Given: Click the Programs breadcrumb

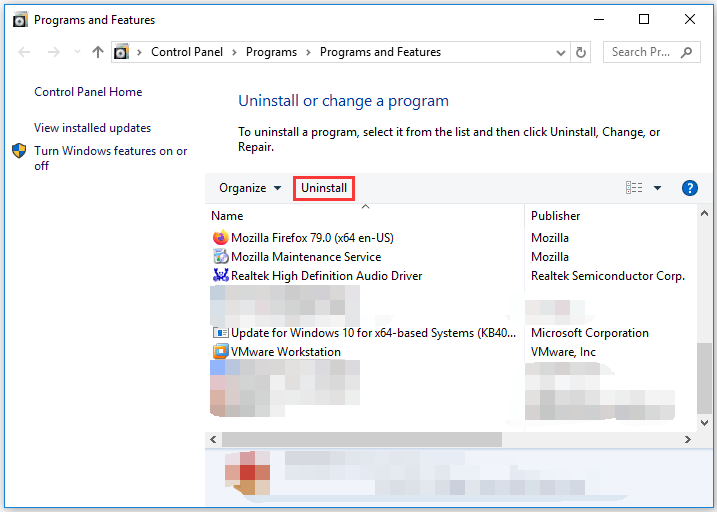Looking at the screenshot, I should click(272, 52).
